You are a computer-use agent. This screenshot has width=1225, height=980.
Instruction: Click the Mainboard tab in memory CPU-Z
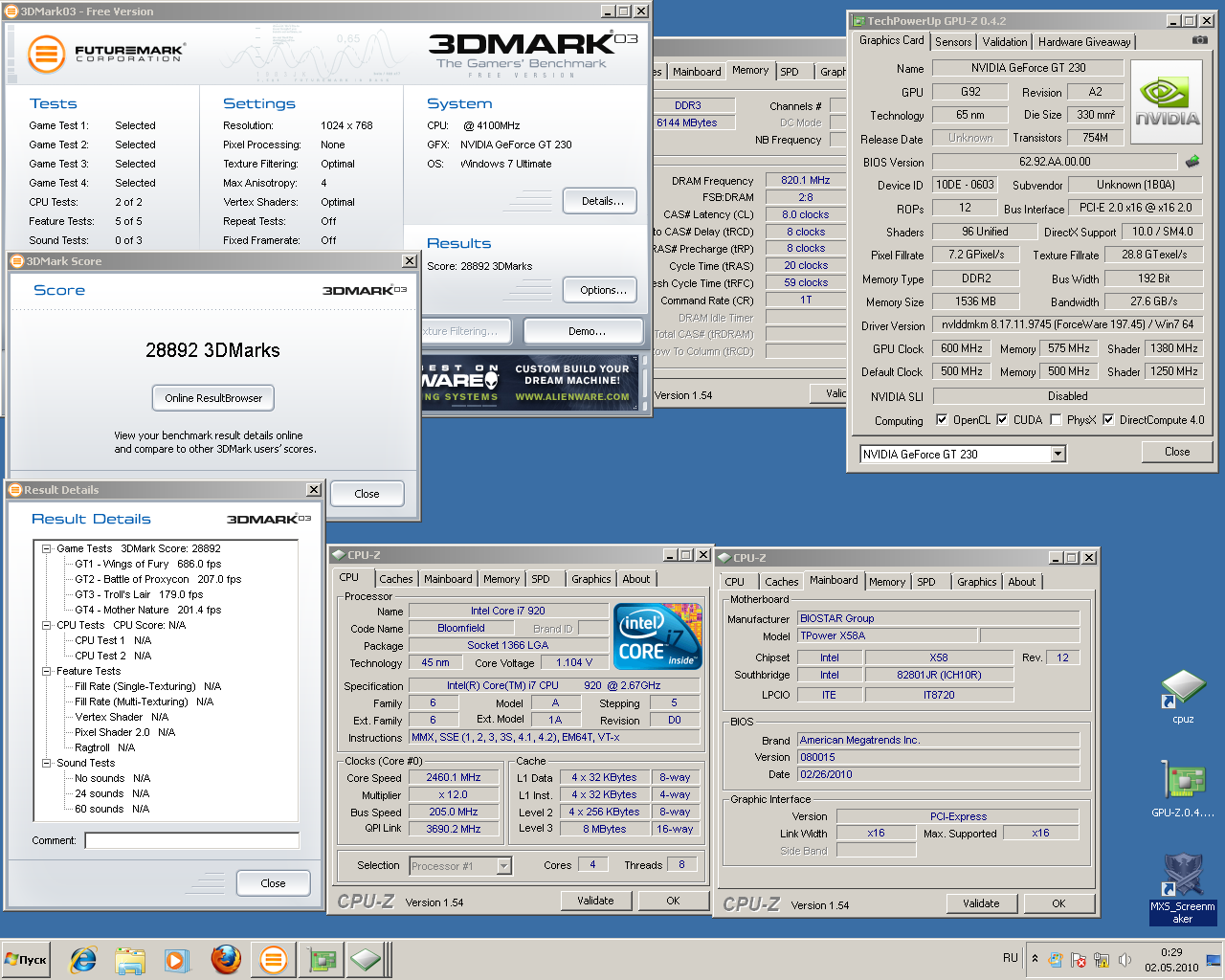point(697,72)
